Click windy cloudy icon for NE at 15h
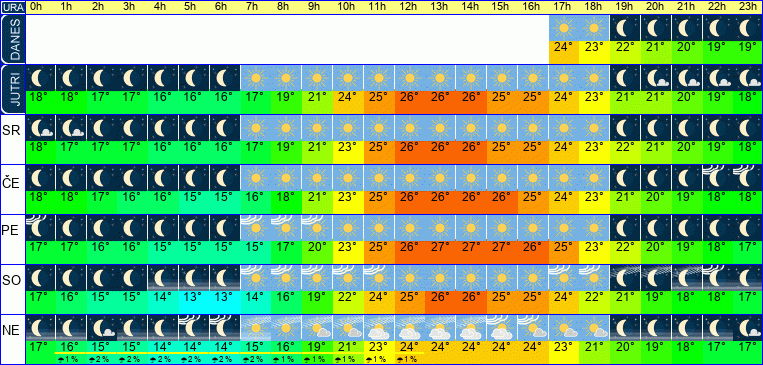The height and width of the screenshot is (365, 763). 502,328
